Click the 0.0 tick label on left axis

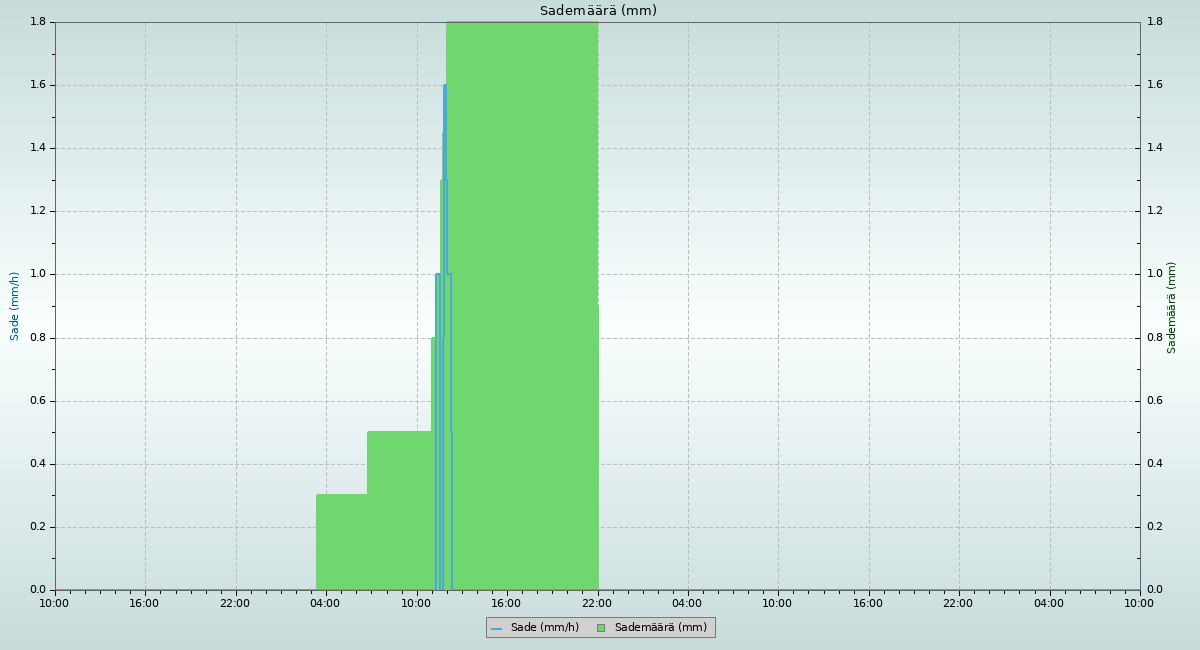pyautogui.click(x=40, y=590)
